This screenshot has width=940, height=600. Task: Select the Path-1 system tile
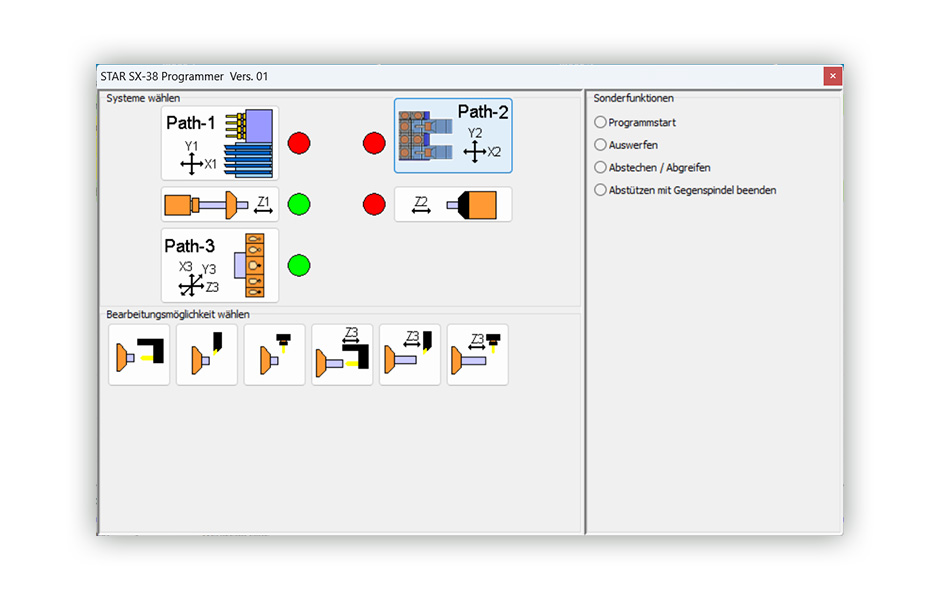click(220, 143)
